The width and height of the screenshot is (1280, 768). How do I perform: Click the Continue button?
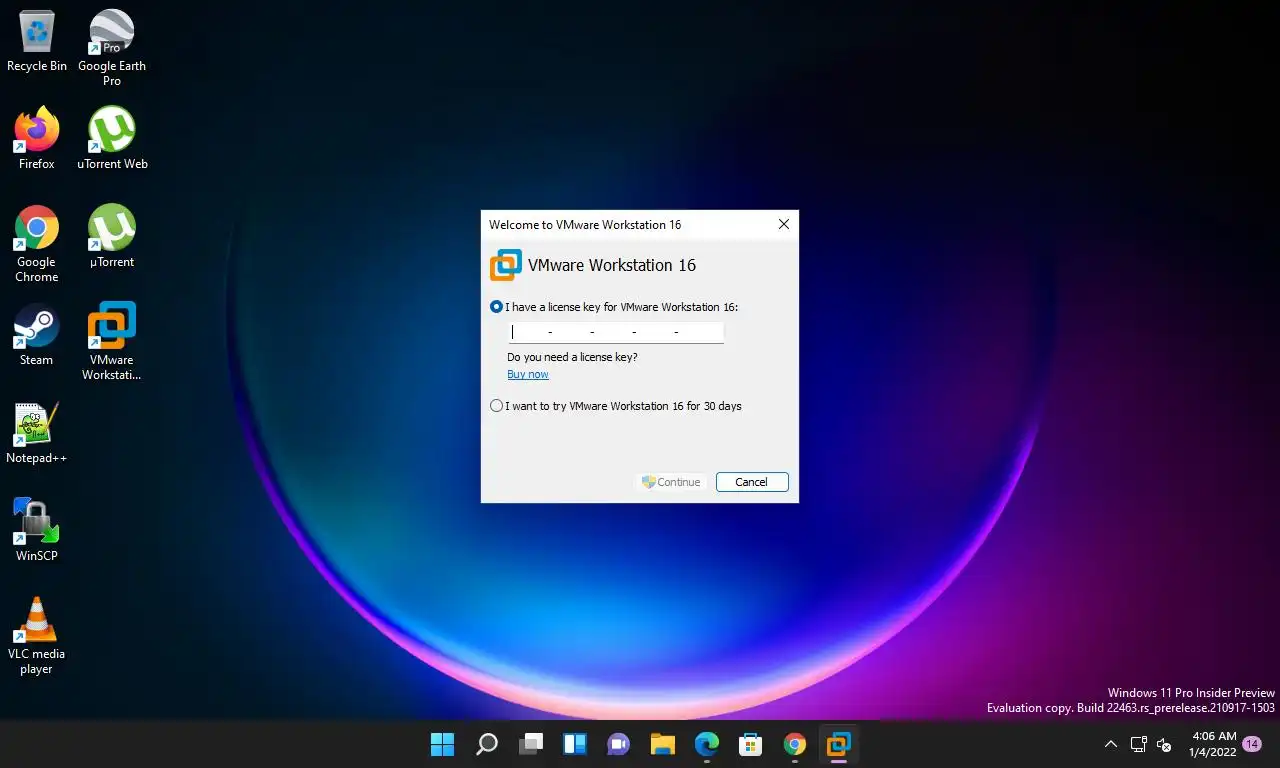tap(672, 482)
